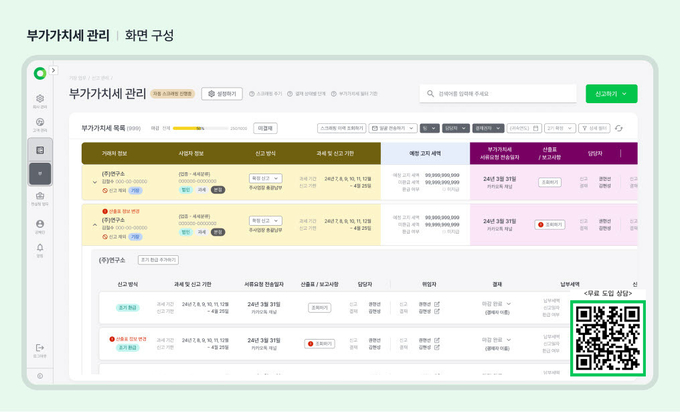Select the bell notification icon in sidebar

[40, 248]
